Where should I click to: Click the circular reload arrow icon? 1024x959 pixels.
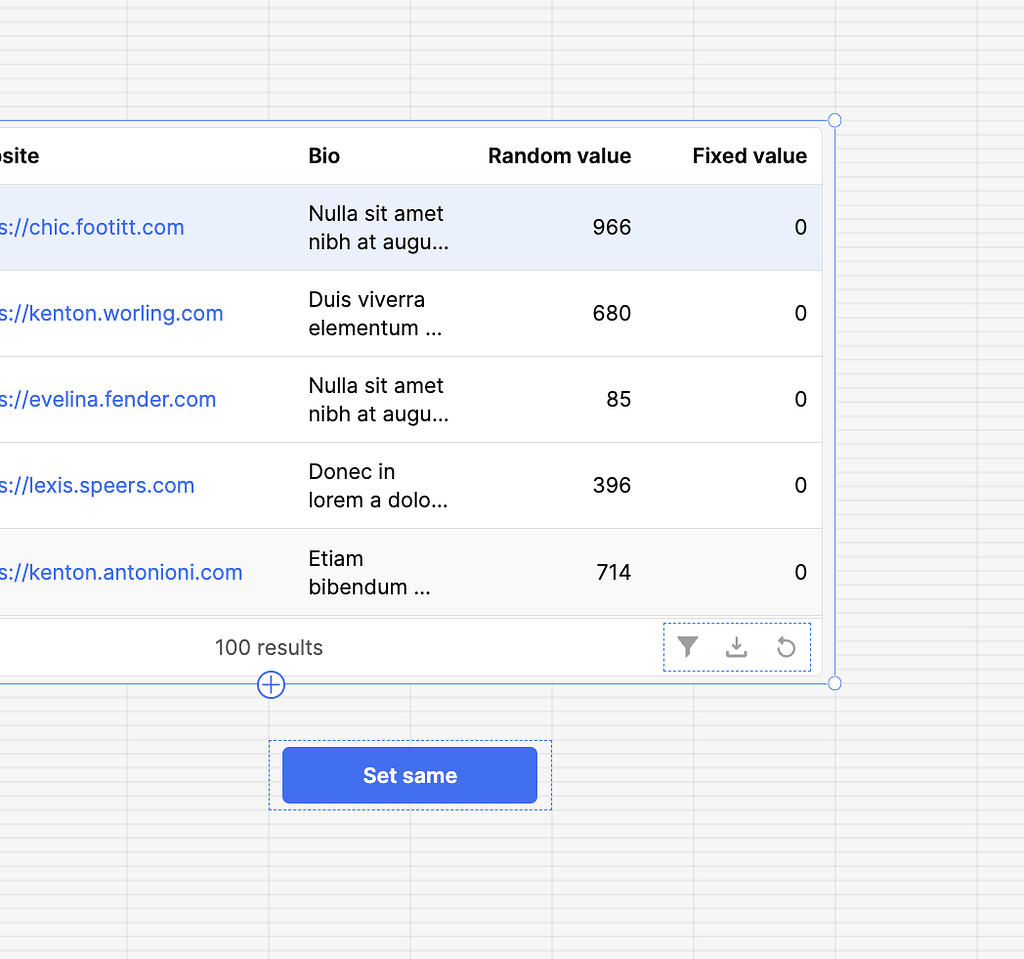(786, 646)
